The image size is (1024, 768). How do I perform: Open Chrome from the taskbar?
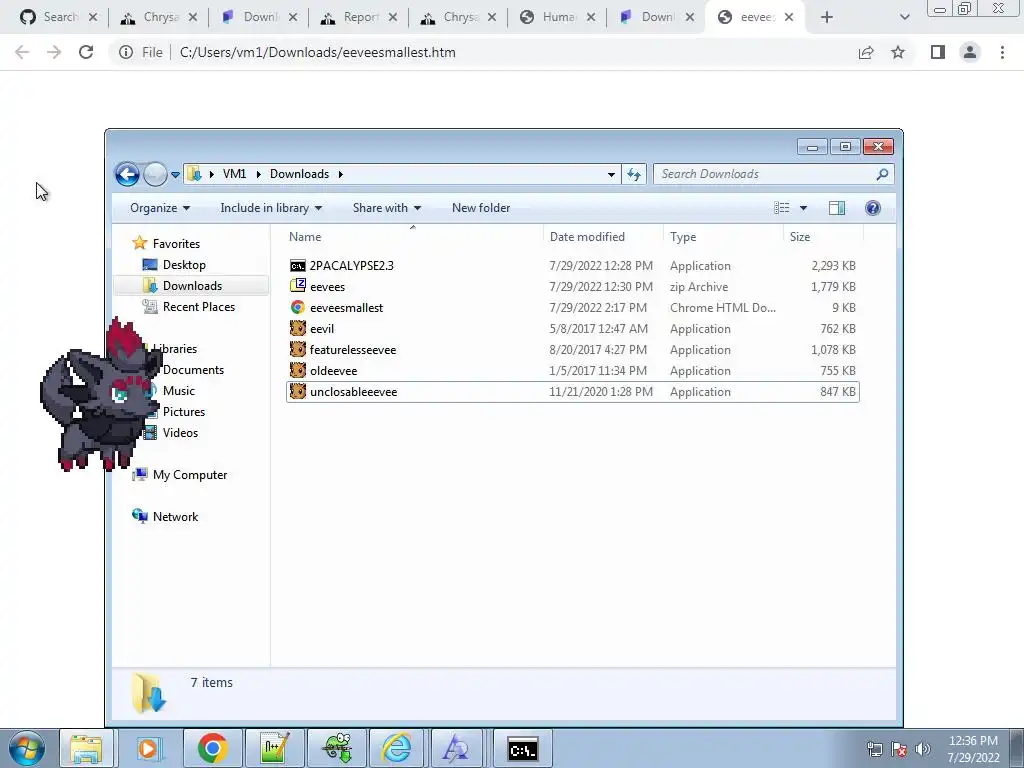pos(212,748)
